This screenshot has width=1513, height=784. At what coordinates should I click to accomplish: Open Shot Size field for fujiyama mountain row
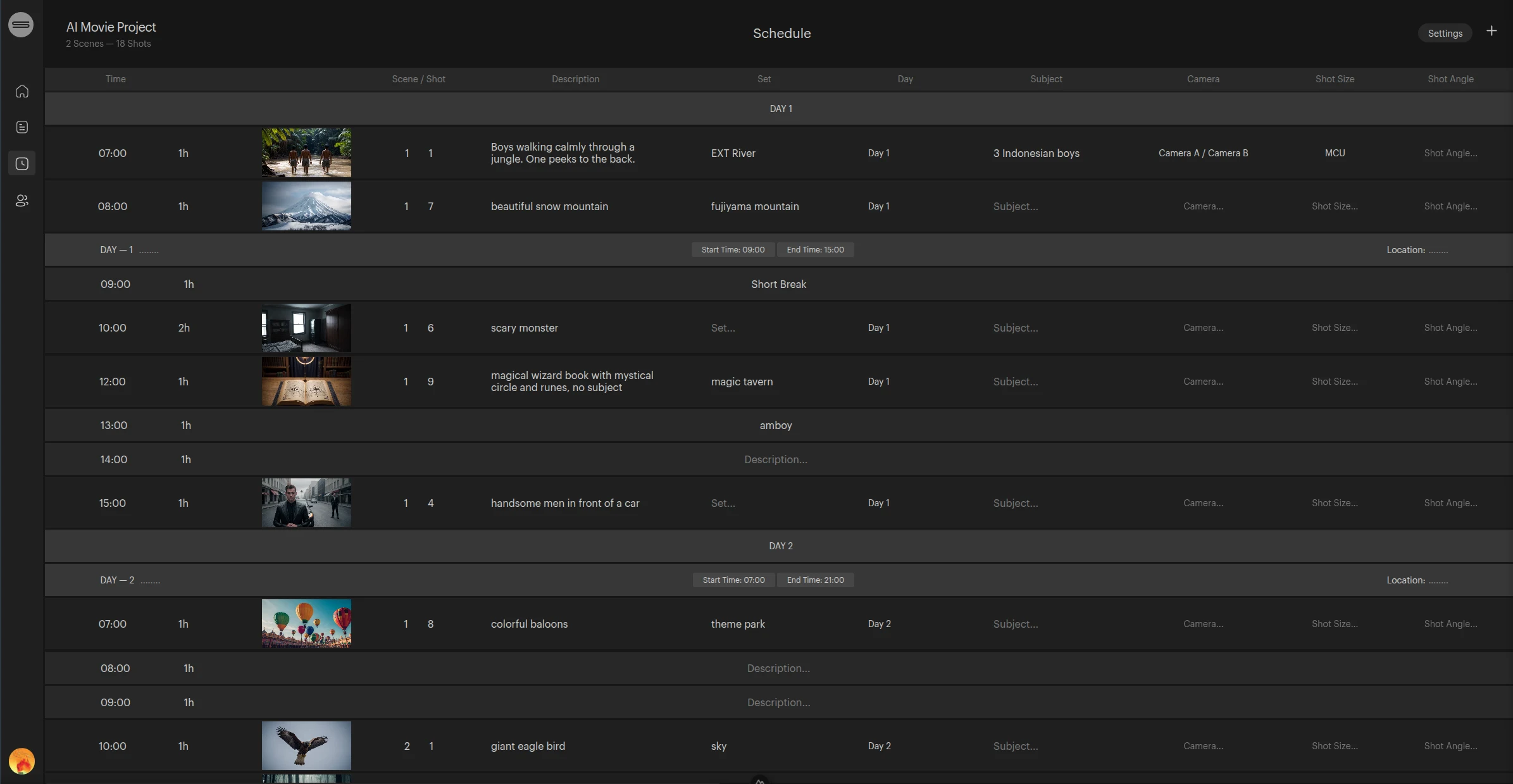click(1335, 206)
